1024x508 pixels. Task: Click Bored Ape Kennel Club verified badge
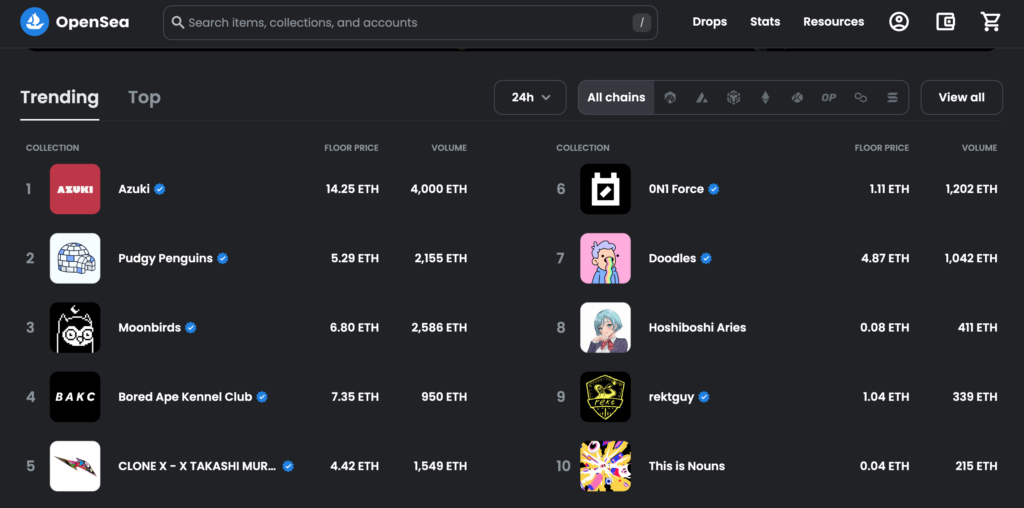coord(262,397)
